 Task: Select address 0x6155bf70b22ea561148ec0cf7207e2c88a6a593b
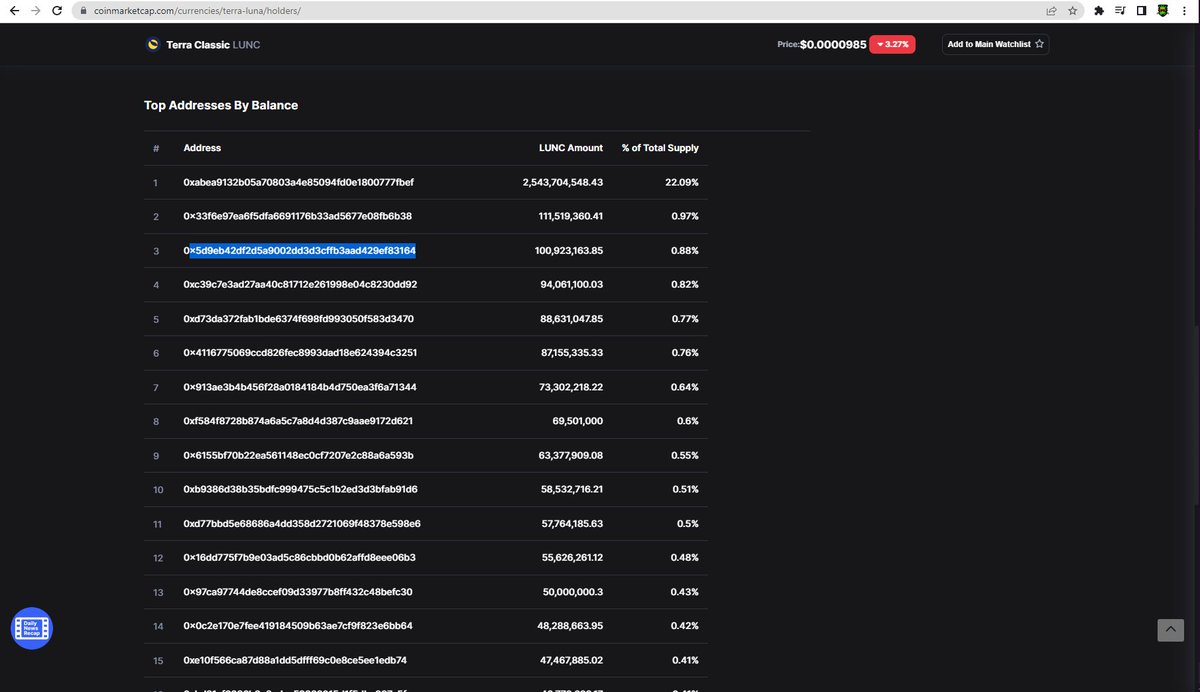pyautogui.click(x=298, y=455)
